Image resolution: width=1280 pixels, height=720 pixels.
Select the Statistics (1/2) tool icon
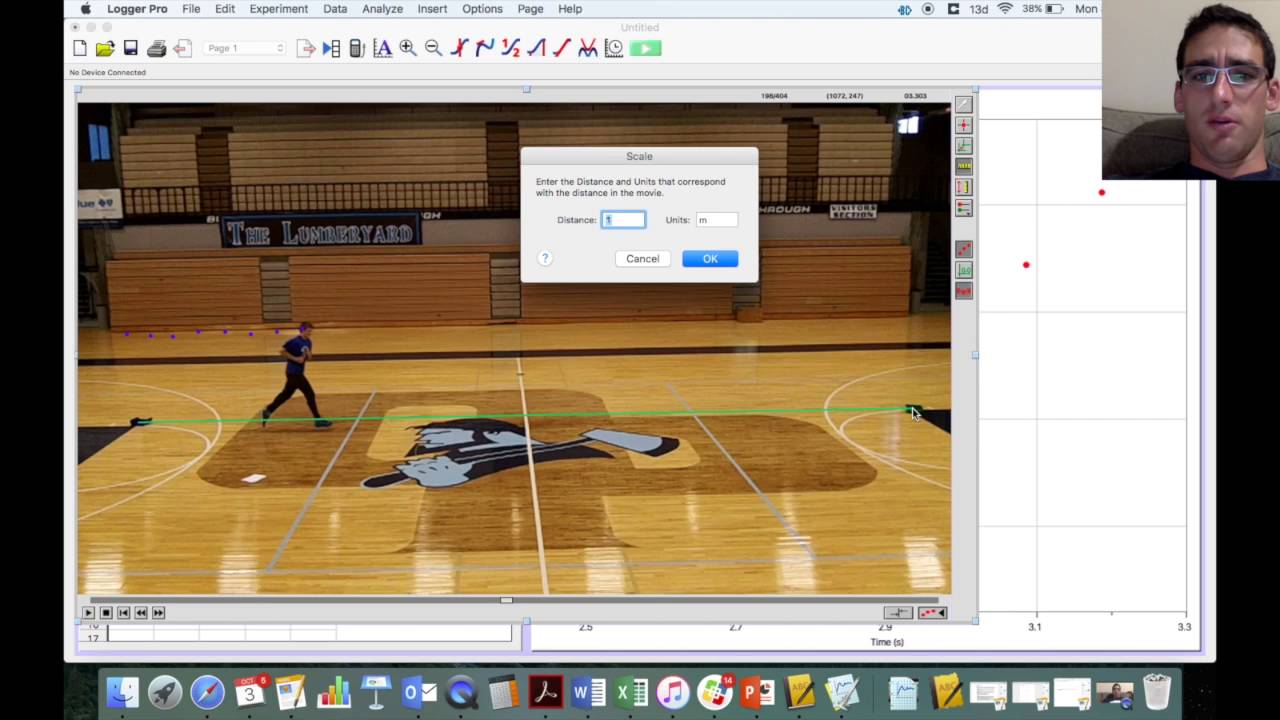click(x=511, y=48)
